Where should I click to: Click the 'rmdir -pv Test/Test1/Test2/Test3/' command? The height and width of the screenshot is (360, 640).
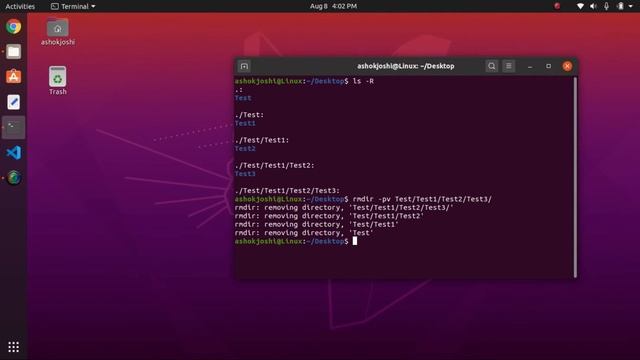tap(422, 199)
